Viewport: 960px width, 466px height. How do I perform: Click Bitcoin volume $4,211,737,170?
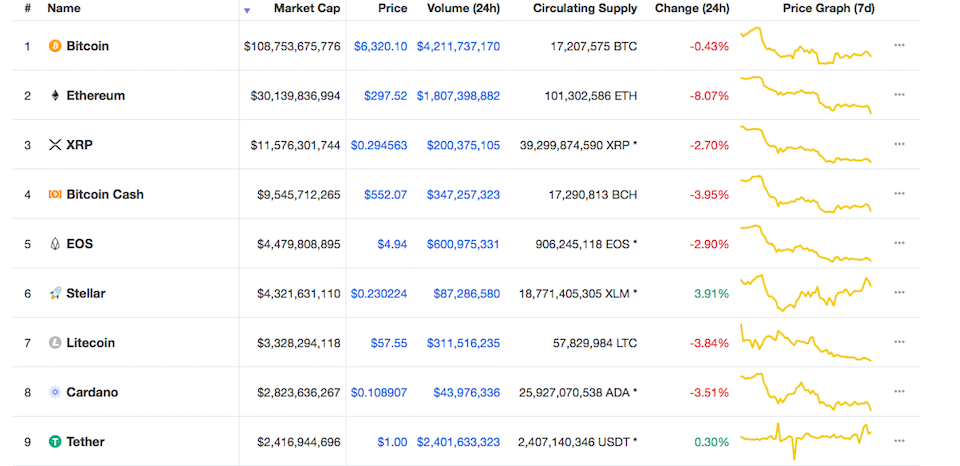pos(458,46)
